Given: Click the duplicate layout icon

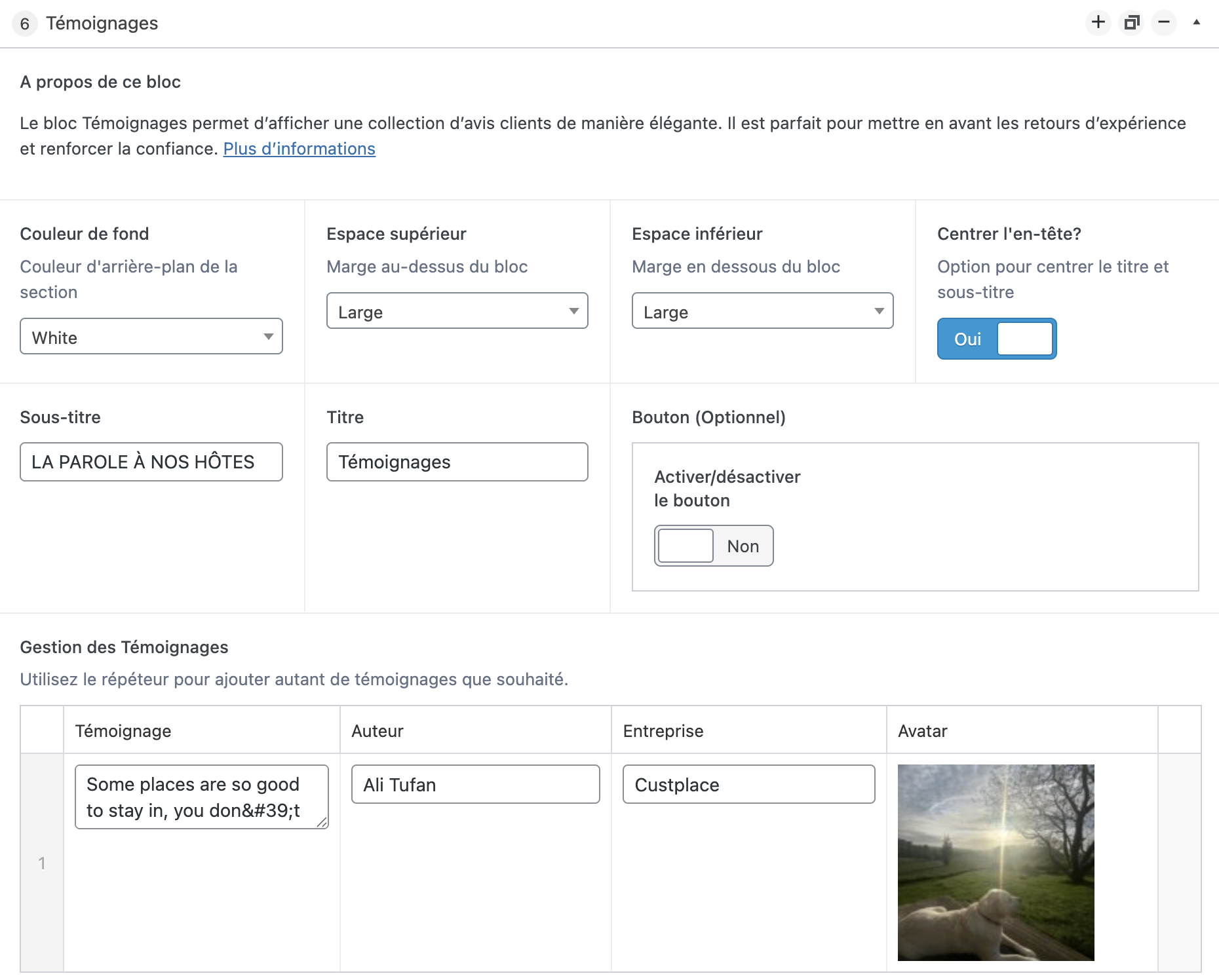Looking at the screenshot, I should (x=1131, y=23).
